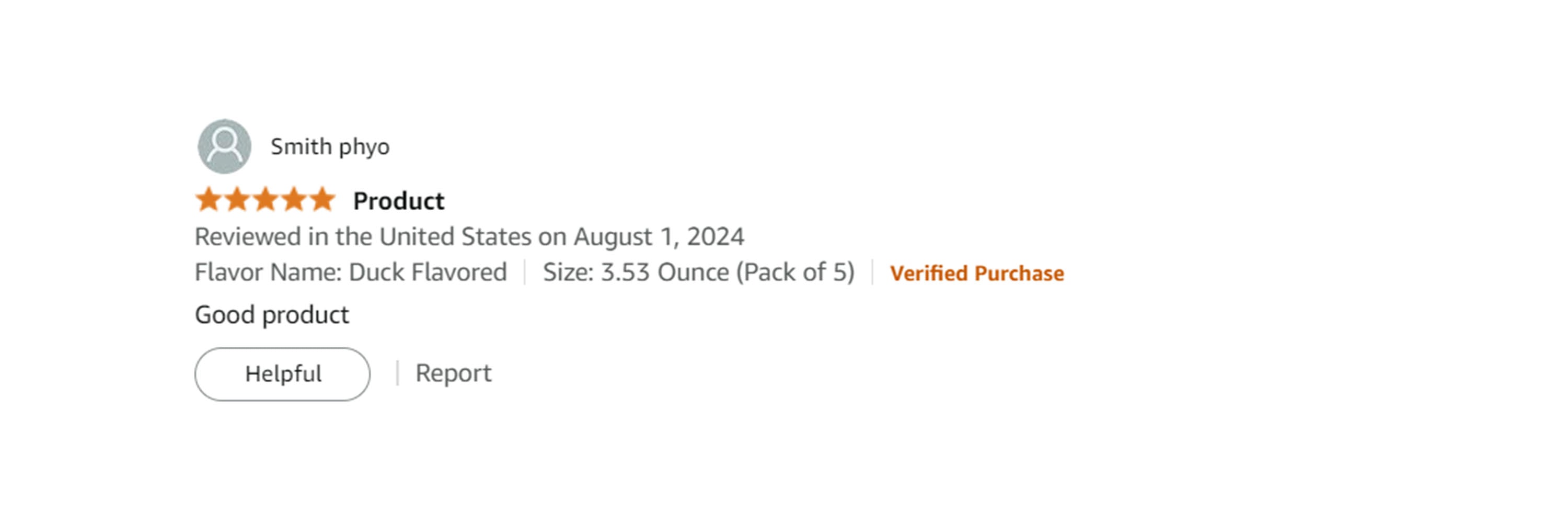Image resolution: width=1568 pixels, height=523 pixels.
Task: Click the third orange rating star
Action: 266,200
